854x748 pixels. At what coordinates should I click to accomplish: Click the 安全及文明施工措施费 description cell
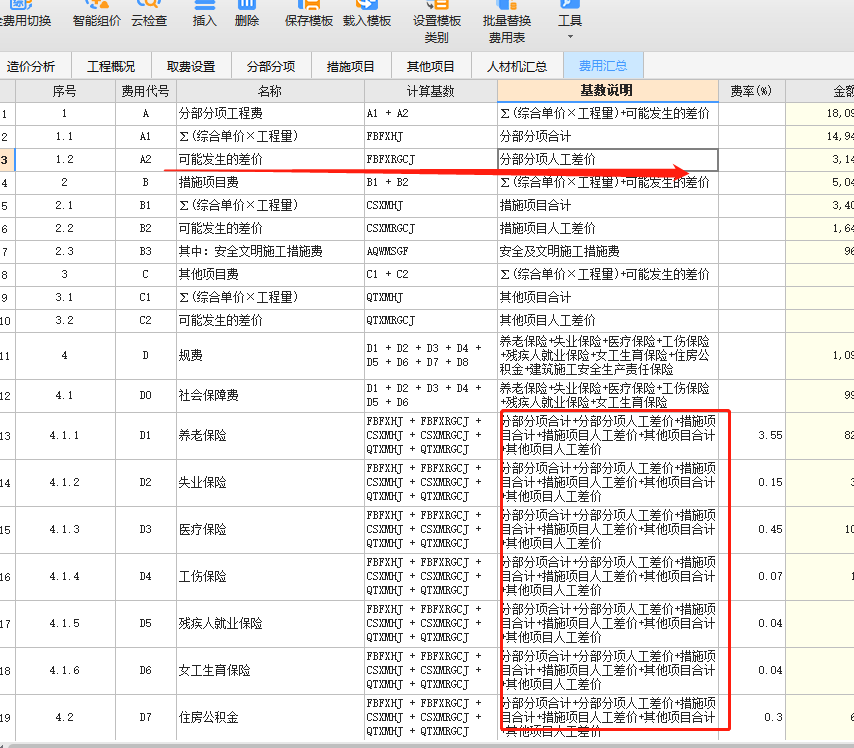(x=608, y=251)
